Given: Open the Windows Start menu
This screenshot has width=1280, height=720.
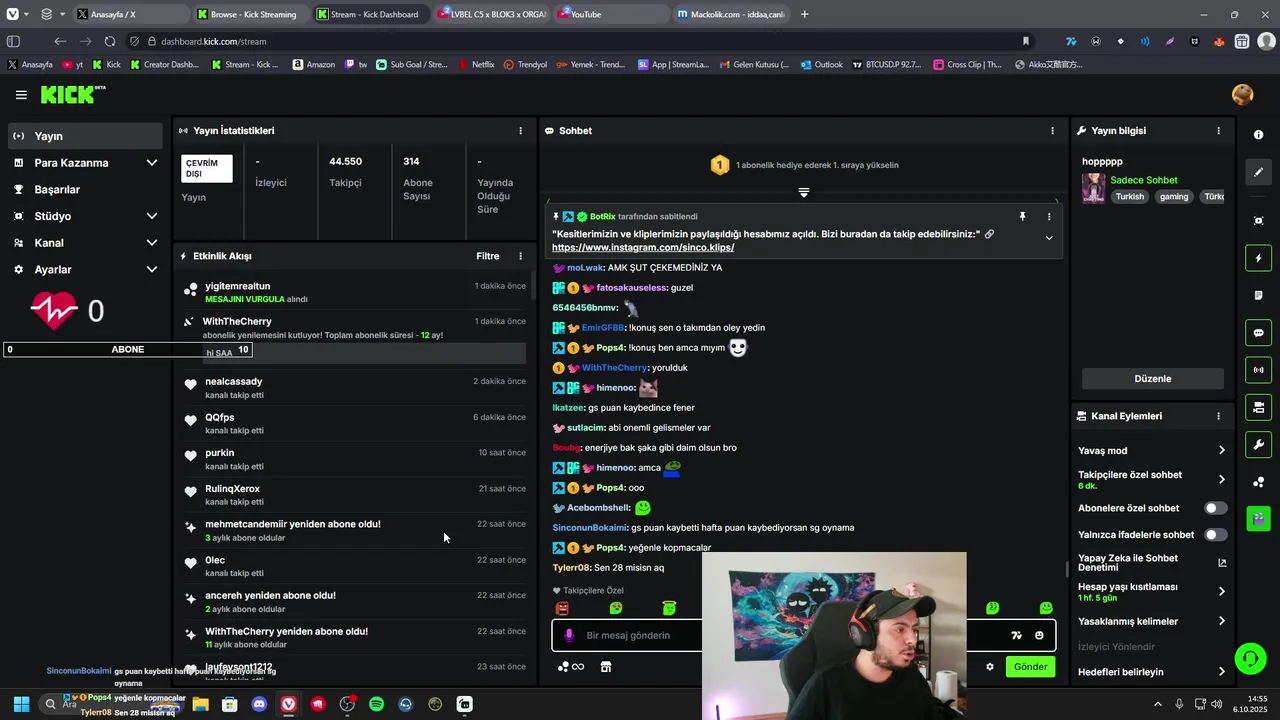Looking at the screenshot, I should (x=21, y=704).
